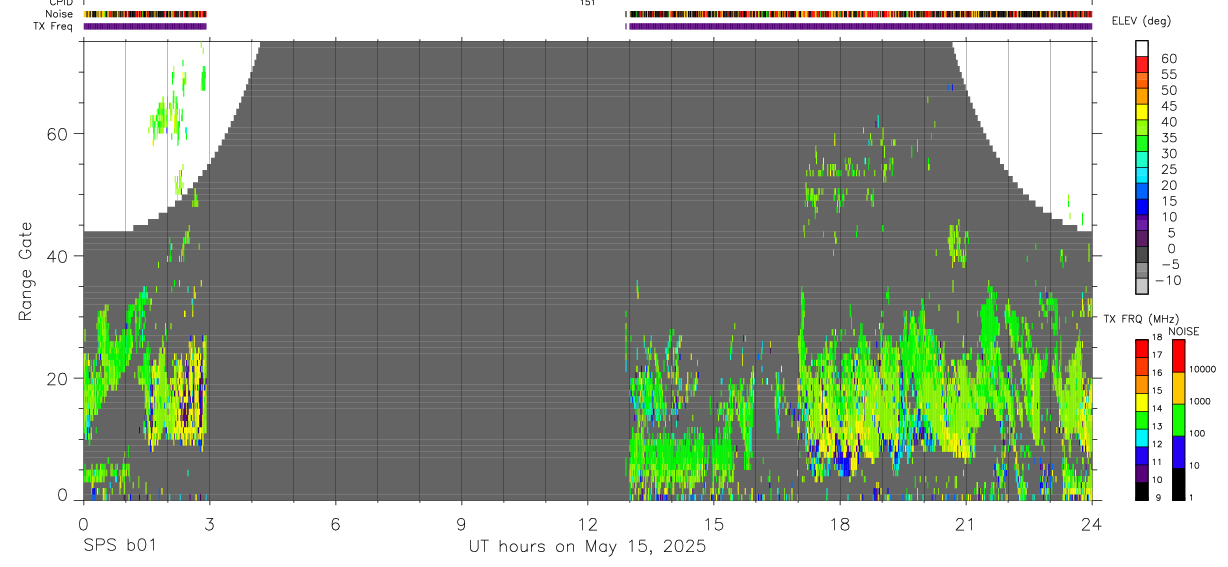
Task: Click the black 9 MHz TX frequency swatch
Action: [x=1142, y=491]
